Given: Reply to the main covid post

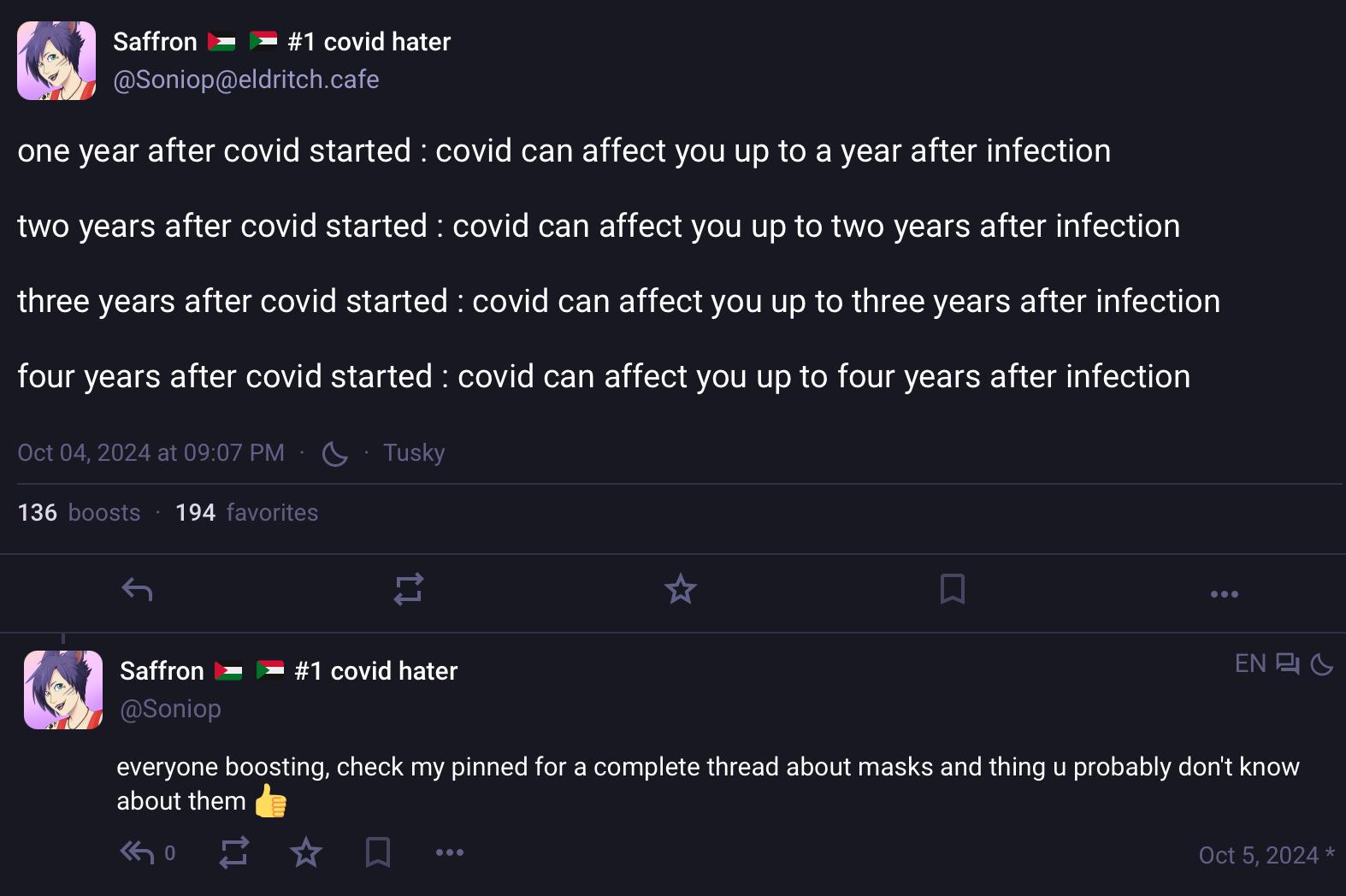Looking at the screenshot, I should point(137,589).
